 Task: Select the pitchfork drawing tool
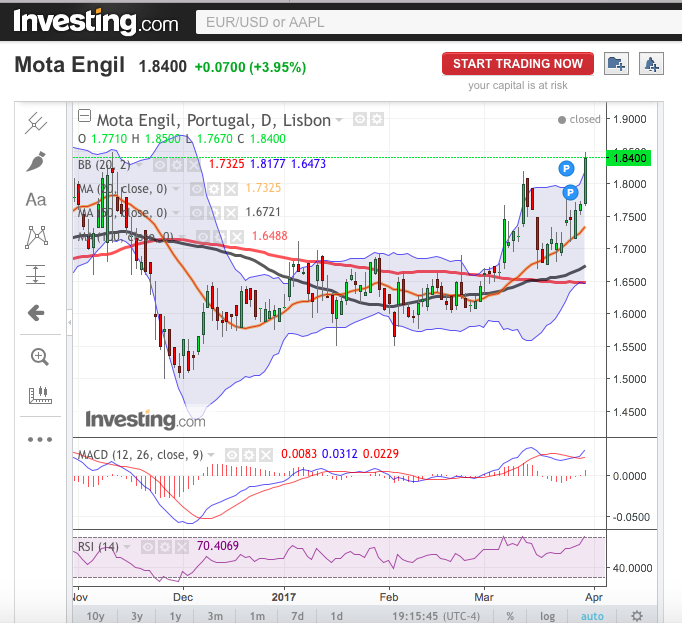point(36,123)
